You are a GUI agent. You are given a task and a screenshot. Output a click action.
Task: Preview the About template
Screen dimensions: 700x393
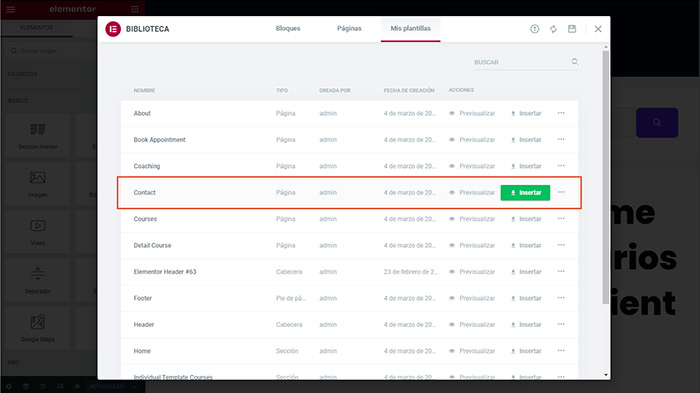[x=472, y=113]
